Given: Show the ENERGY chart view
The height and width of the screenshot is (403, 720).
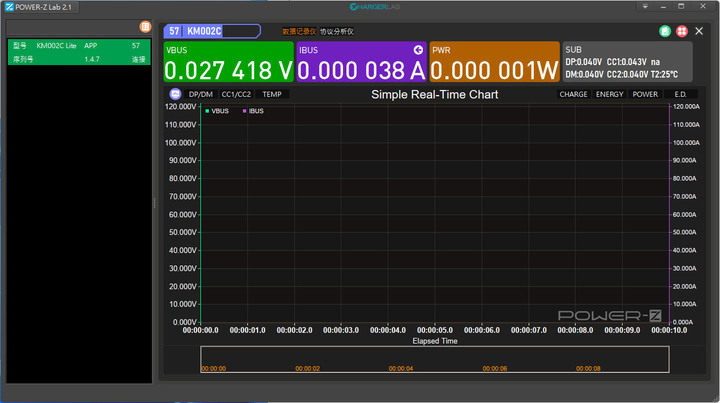Looking at the screenshot, I should click(x=609, y=94).
